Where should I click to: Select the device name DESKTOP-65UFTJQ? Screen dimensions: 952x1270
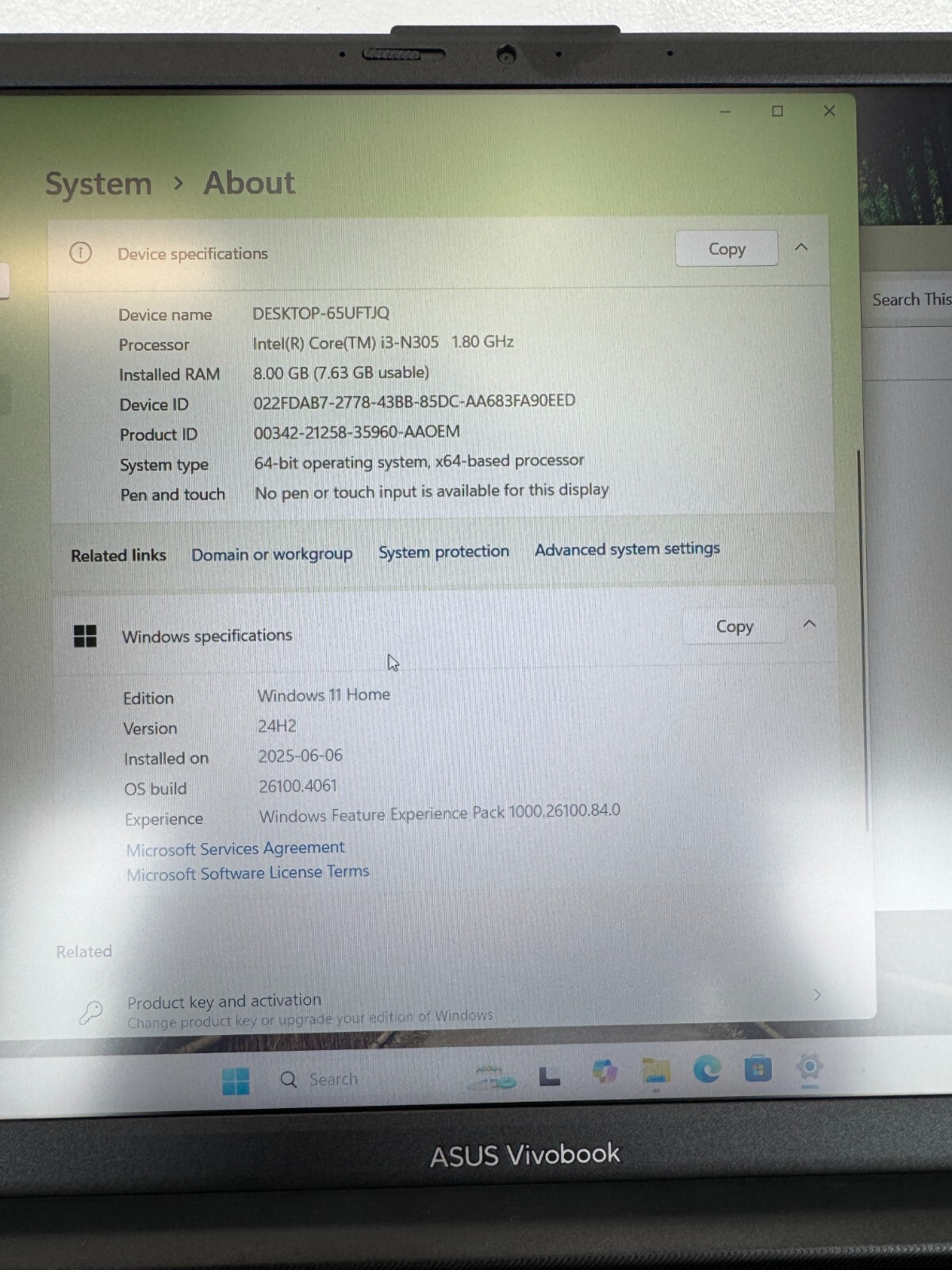point(321,313)
